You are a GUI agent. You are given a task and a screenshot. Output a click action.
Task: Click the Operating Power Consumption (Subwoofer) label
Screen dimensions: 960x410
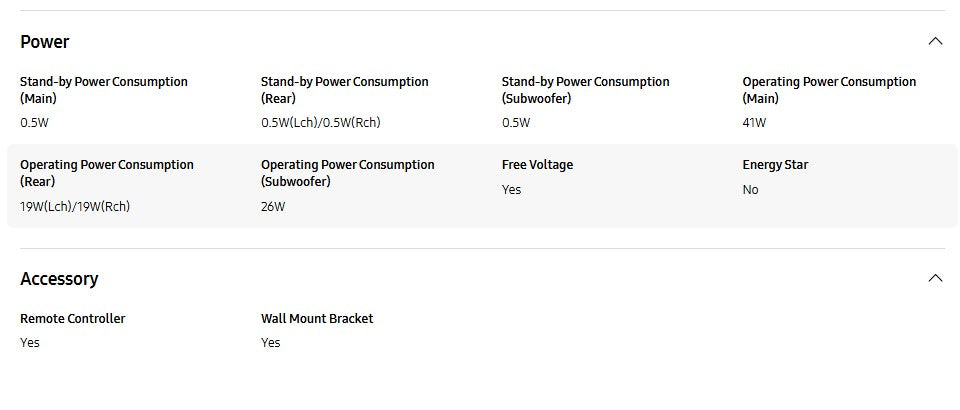tap(348, 173)
